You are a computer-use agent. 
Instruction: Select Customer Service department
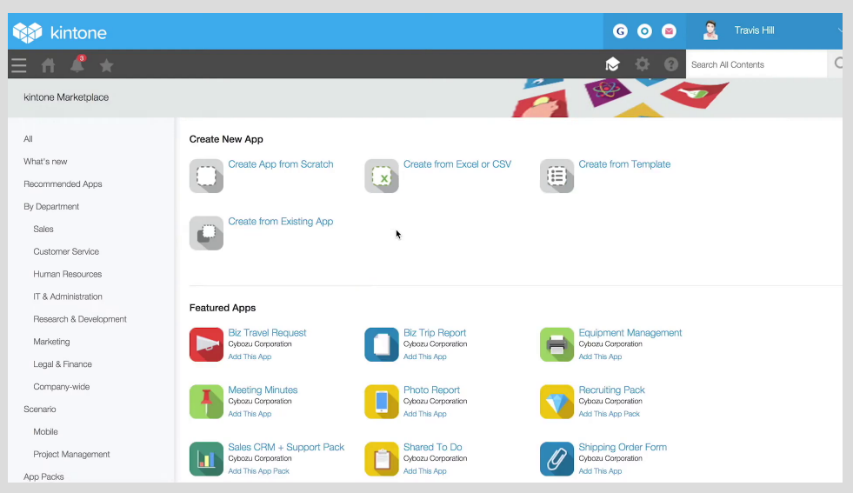66,251
